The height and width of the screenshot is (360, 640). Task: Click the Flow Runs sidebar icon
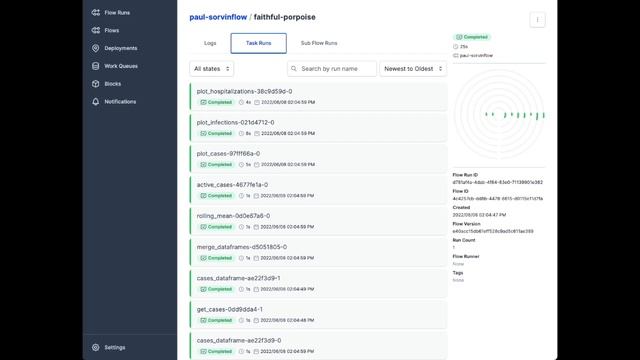point(96,13)
